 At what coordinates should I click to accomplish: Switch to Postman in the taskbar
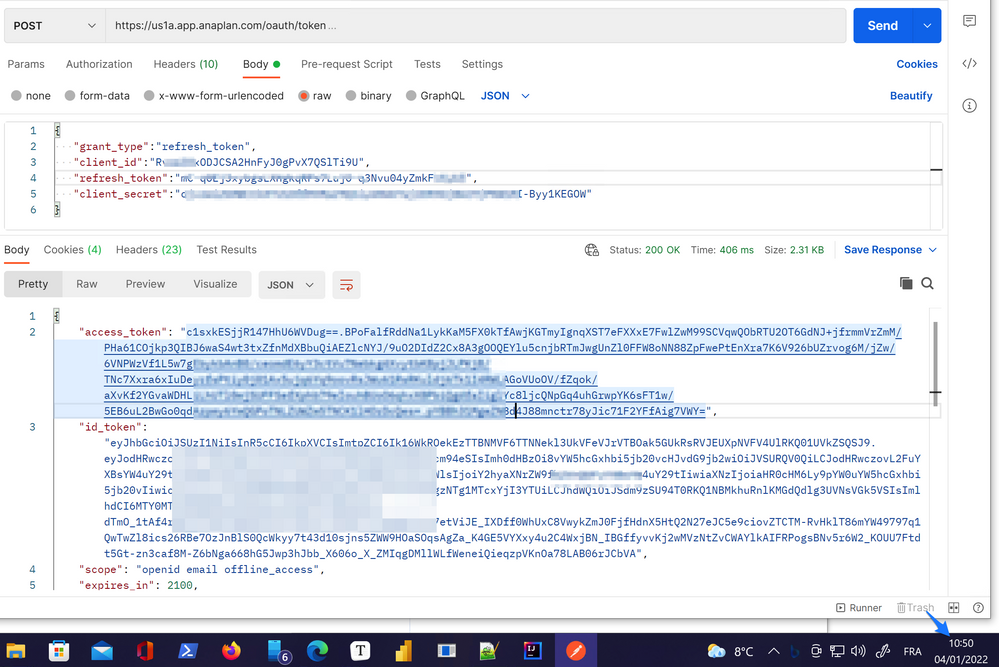(576, 650)
